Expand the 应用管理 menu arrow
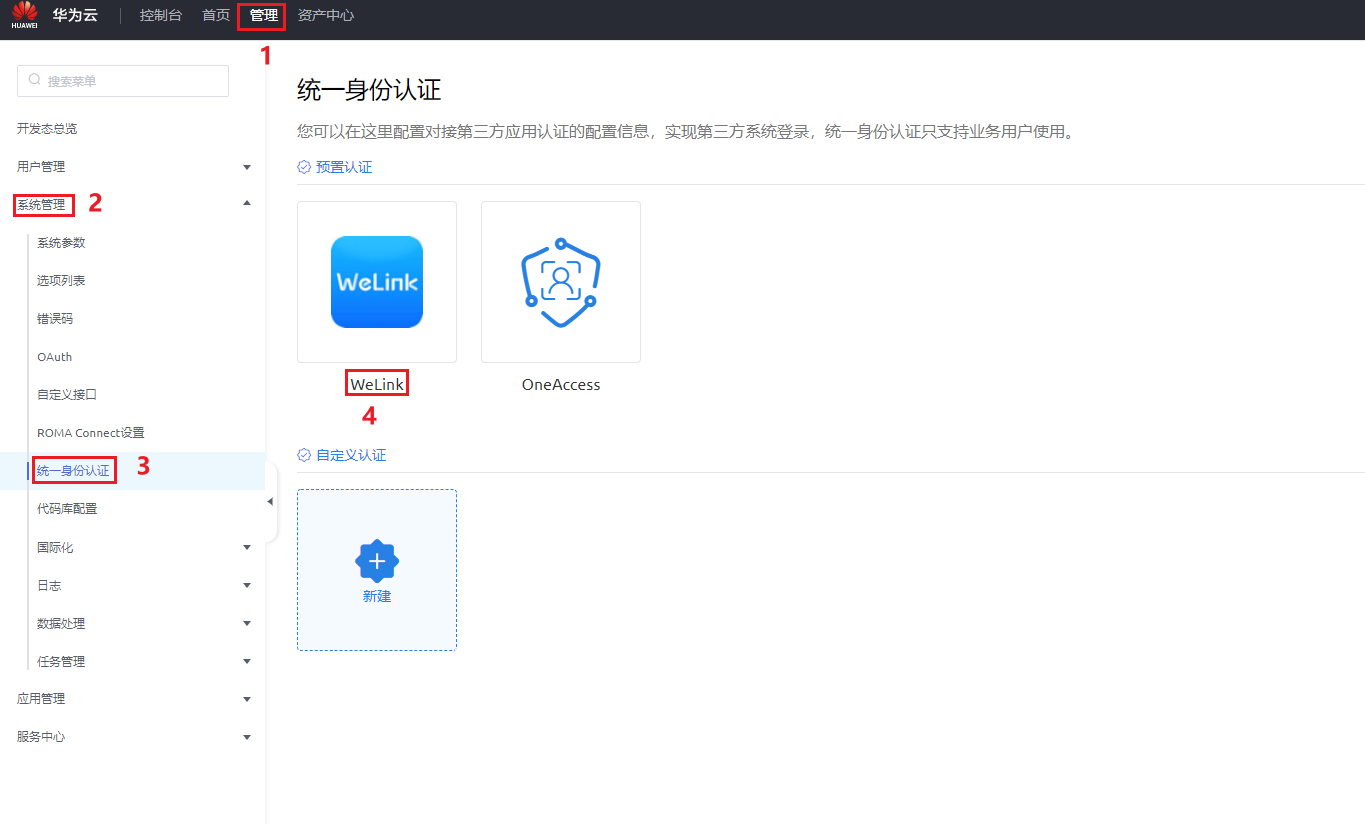 [247, 699]
